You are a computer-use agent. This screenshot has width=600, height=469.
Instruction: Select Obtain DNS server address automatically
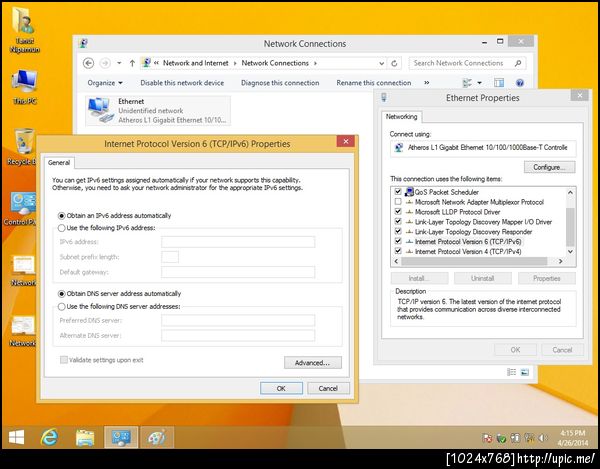[x=61, y=294]
